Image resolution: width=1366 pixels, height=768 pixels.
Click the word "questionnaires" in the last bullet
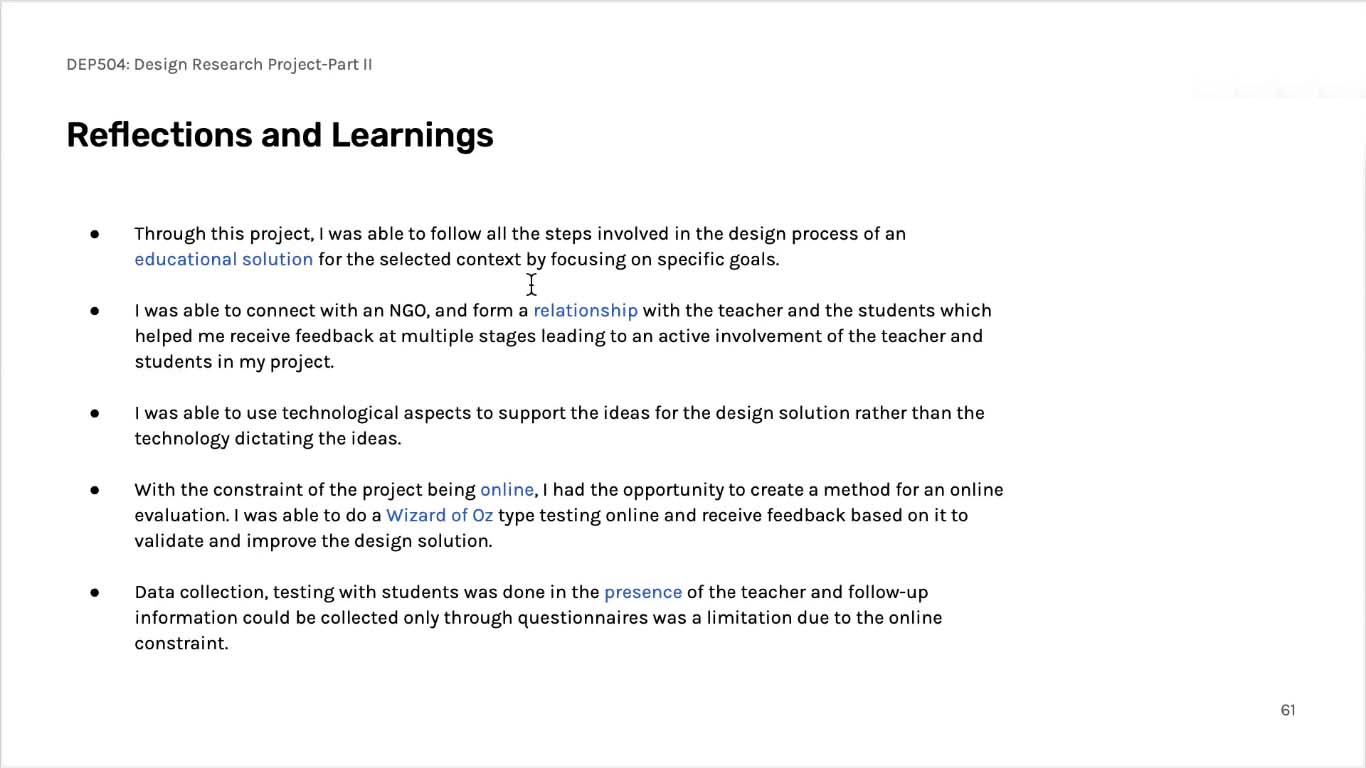(x=583, y=618)
